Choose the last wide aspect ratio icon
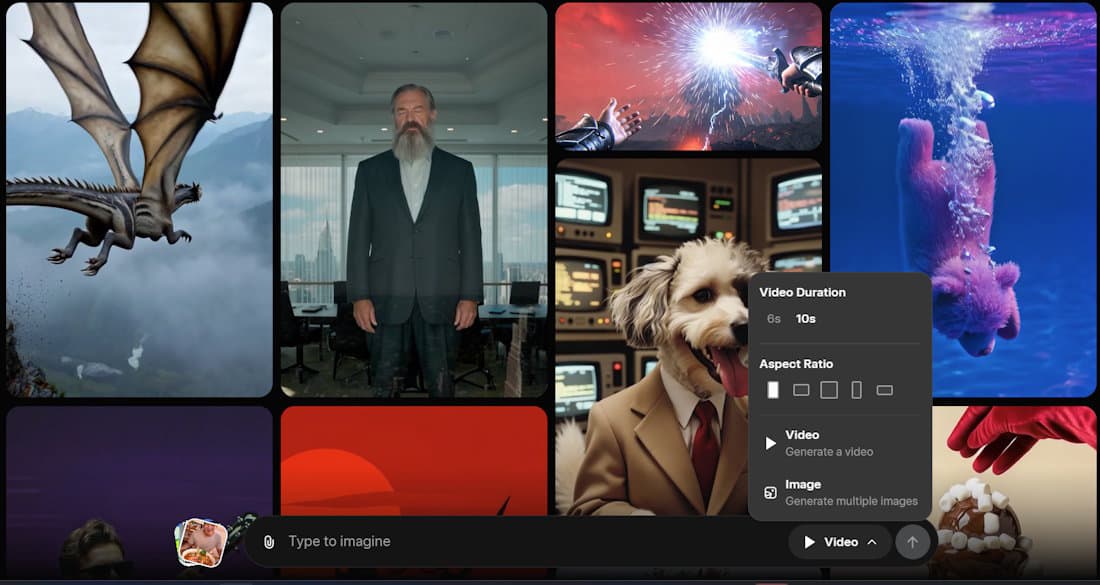This screenshot has width=1100, height=585. coord(884,390)
